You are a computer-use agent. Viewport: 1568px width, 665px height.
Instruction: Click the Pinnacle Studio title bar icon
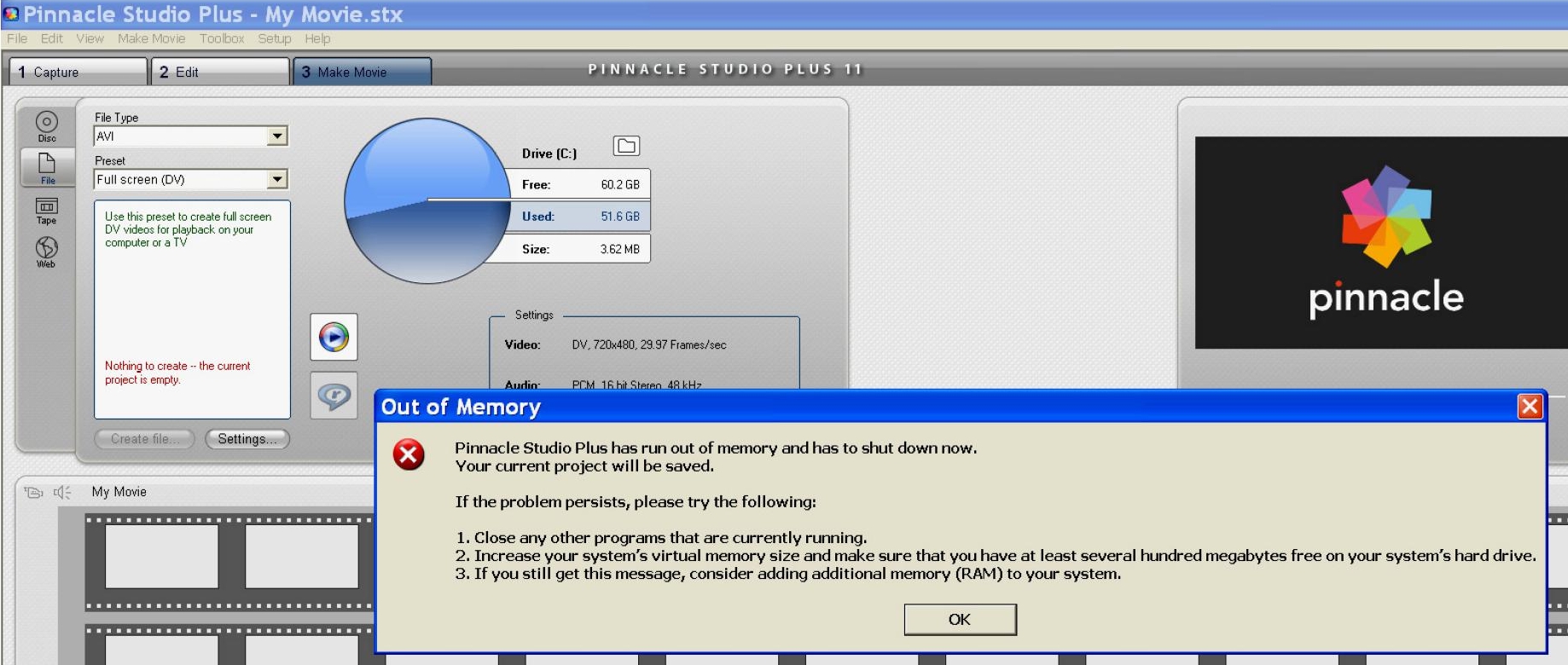[11, 14]
